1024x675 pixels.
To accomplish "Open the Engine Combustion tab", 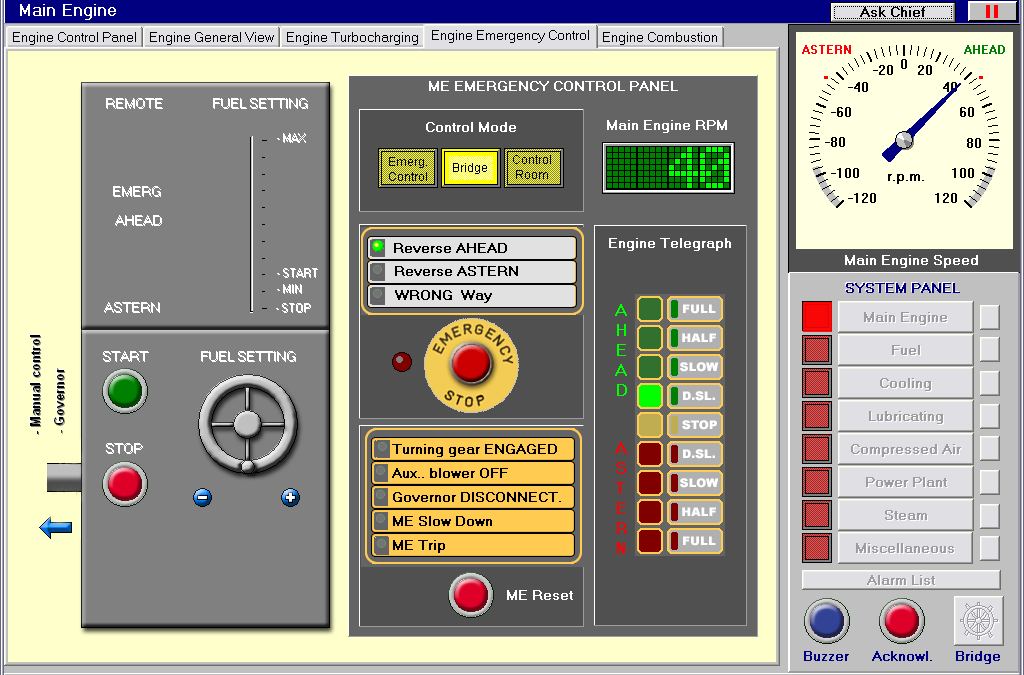I will click(x=660, y=37).
